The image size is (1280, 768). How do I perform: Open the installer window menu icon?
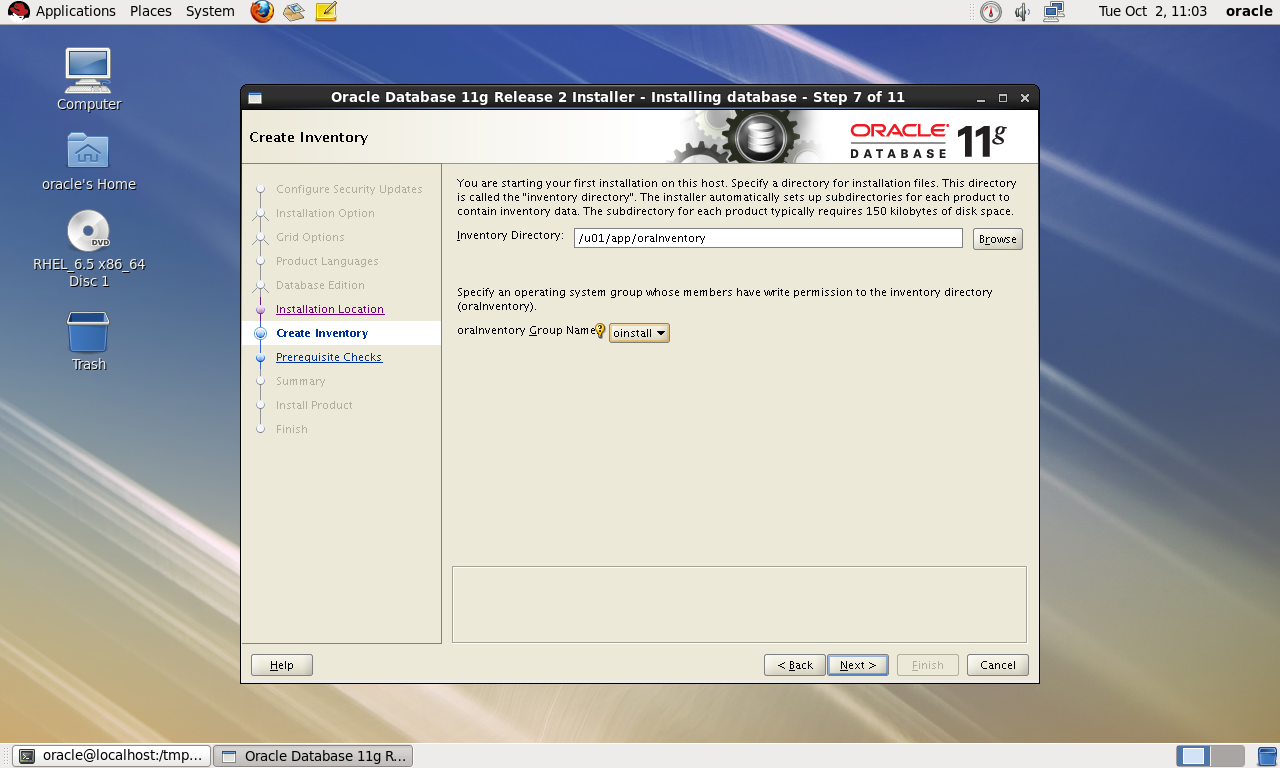click(255, 98)
